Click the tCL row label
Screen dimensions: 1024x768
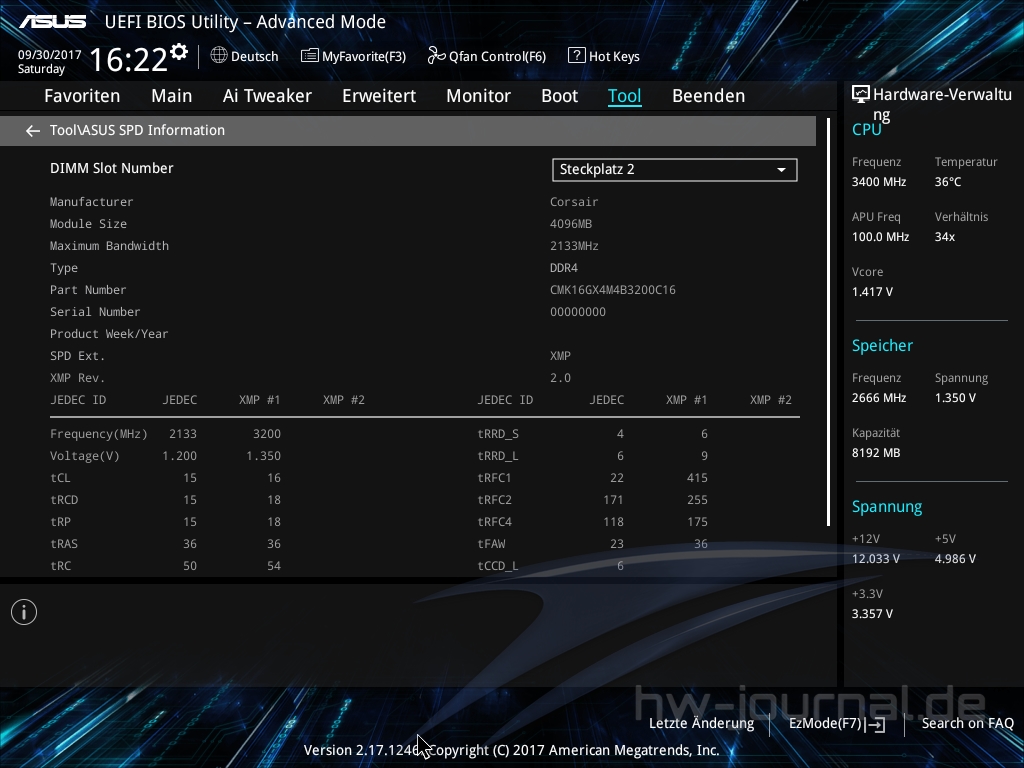60,478
